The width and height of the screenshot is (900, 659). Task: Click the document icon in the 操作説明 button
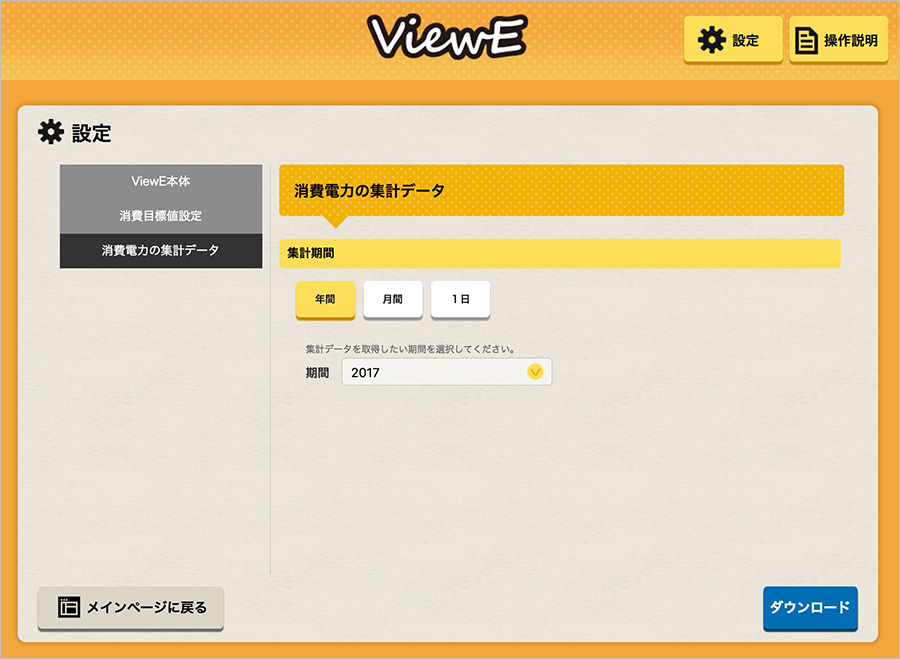pos(806,41)
